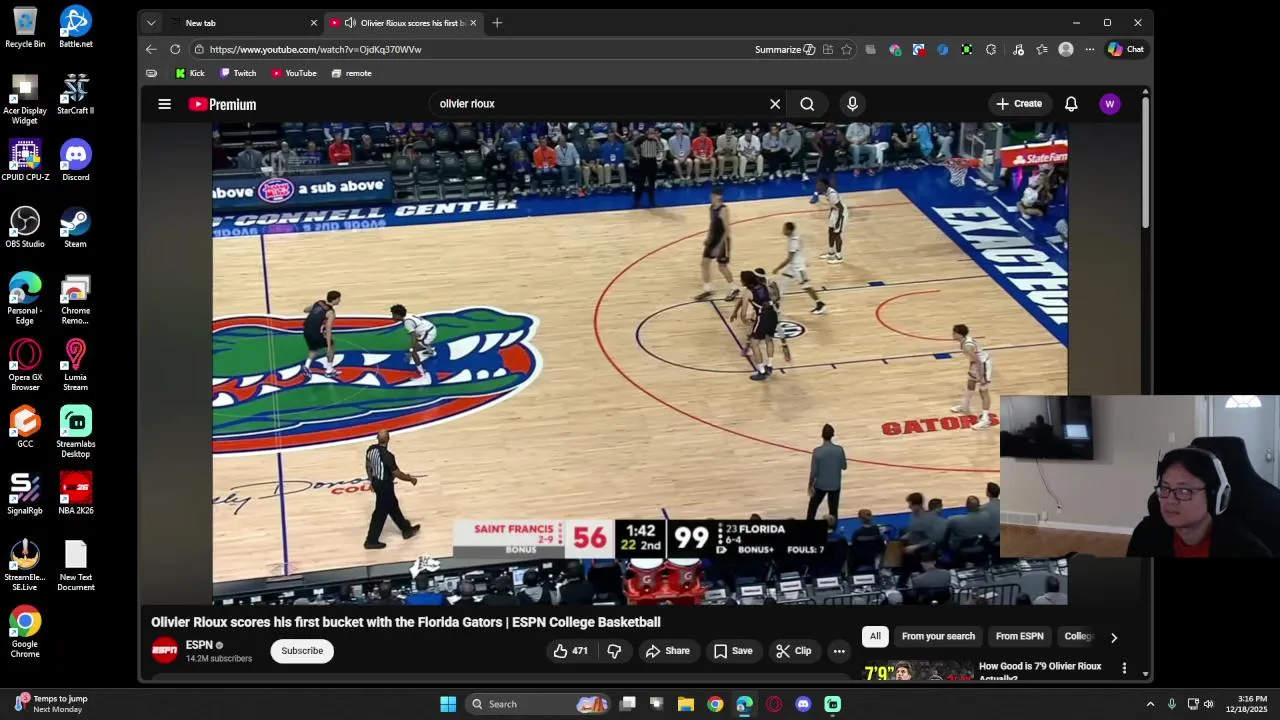Dislike the video with thumbs down

coord(614,651)
